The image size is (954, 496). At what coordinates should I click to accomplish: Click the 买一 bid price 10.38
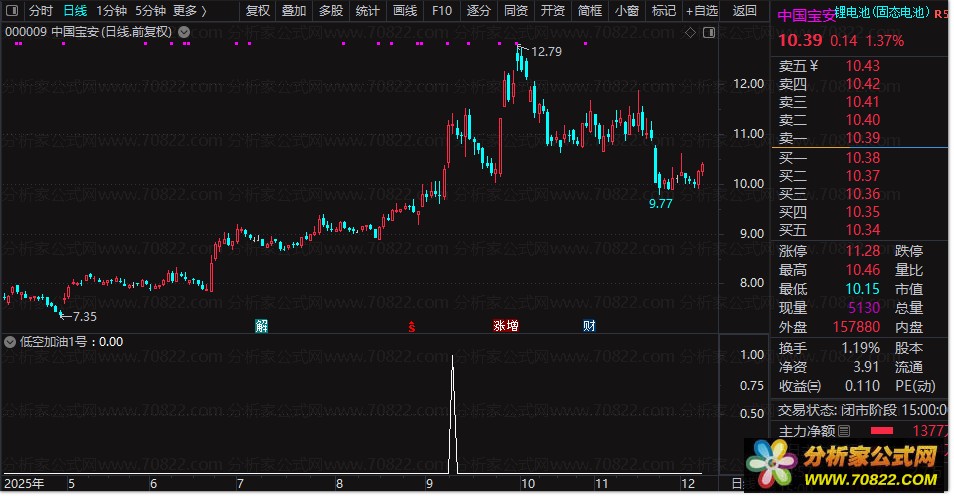click(x=863, y=158)
